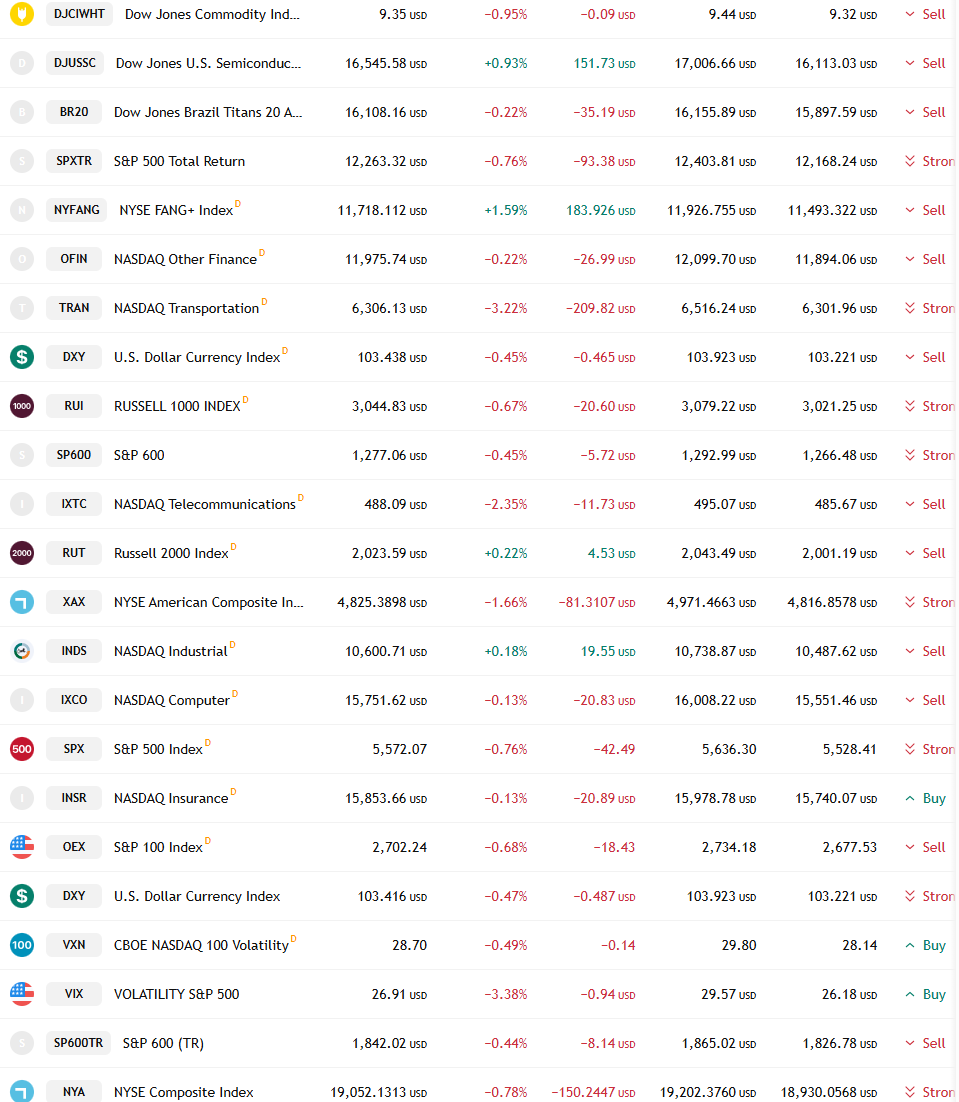
Task: Select the SPX ticker badge
Action: 74,749
